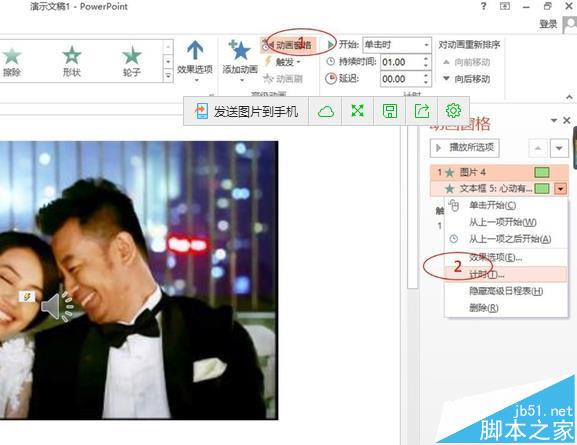Click the green fullscreen arrows icon

357,111
